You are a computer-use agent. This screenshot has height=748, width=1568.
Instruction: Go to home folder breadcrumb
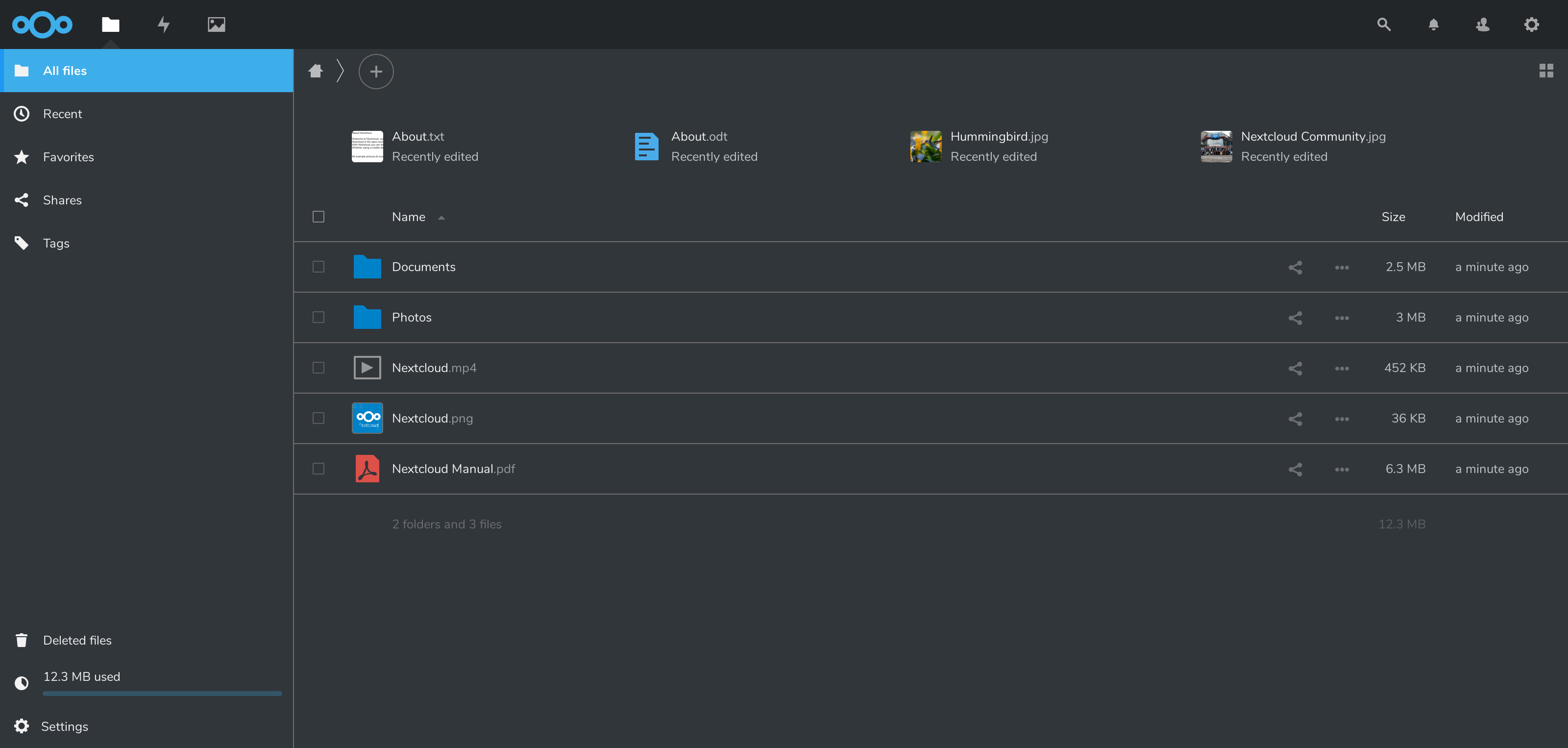pyautogui.click(x=315, y=71)
